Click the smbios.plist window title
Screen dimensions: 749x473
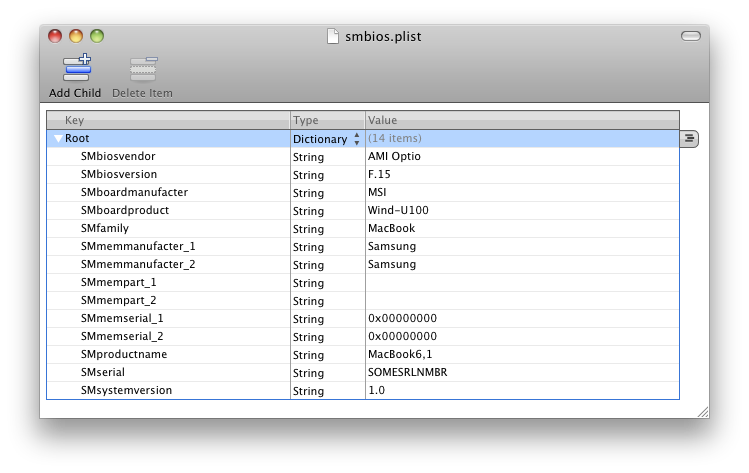[383, 37]
